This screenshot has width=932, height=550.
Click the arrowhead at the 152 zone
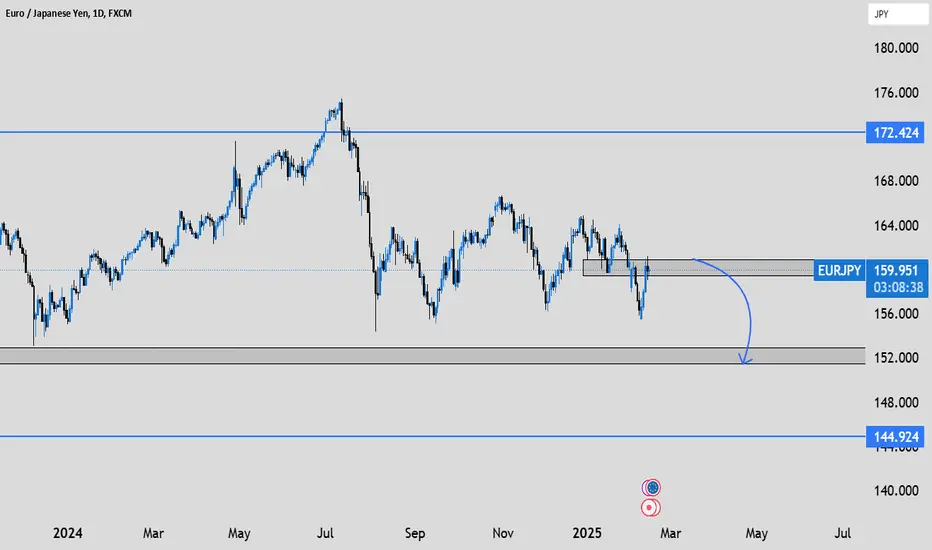(745, 359)
